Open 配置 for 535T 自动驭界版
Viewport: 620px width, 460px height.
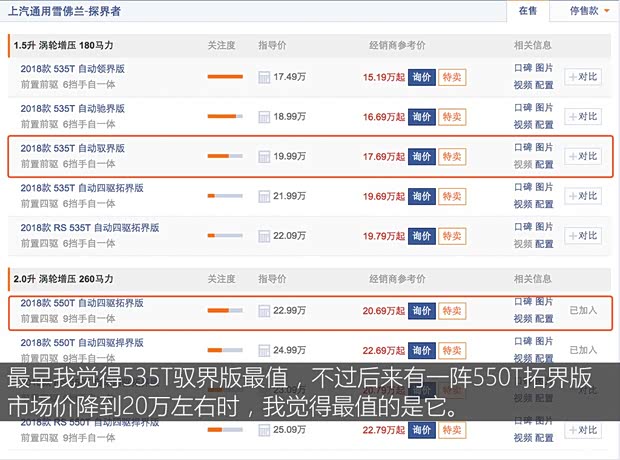(x=544, y=165)
